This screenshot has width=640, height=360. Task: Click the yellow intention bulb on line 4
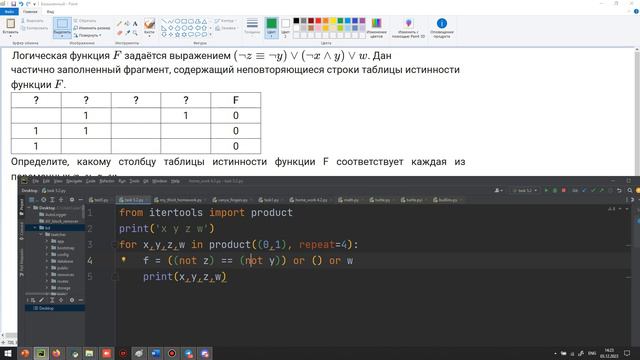[x=124, y=259]
